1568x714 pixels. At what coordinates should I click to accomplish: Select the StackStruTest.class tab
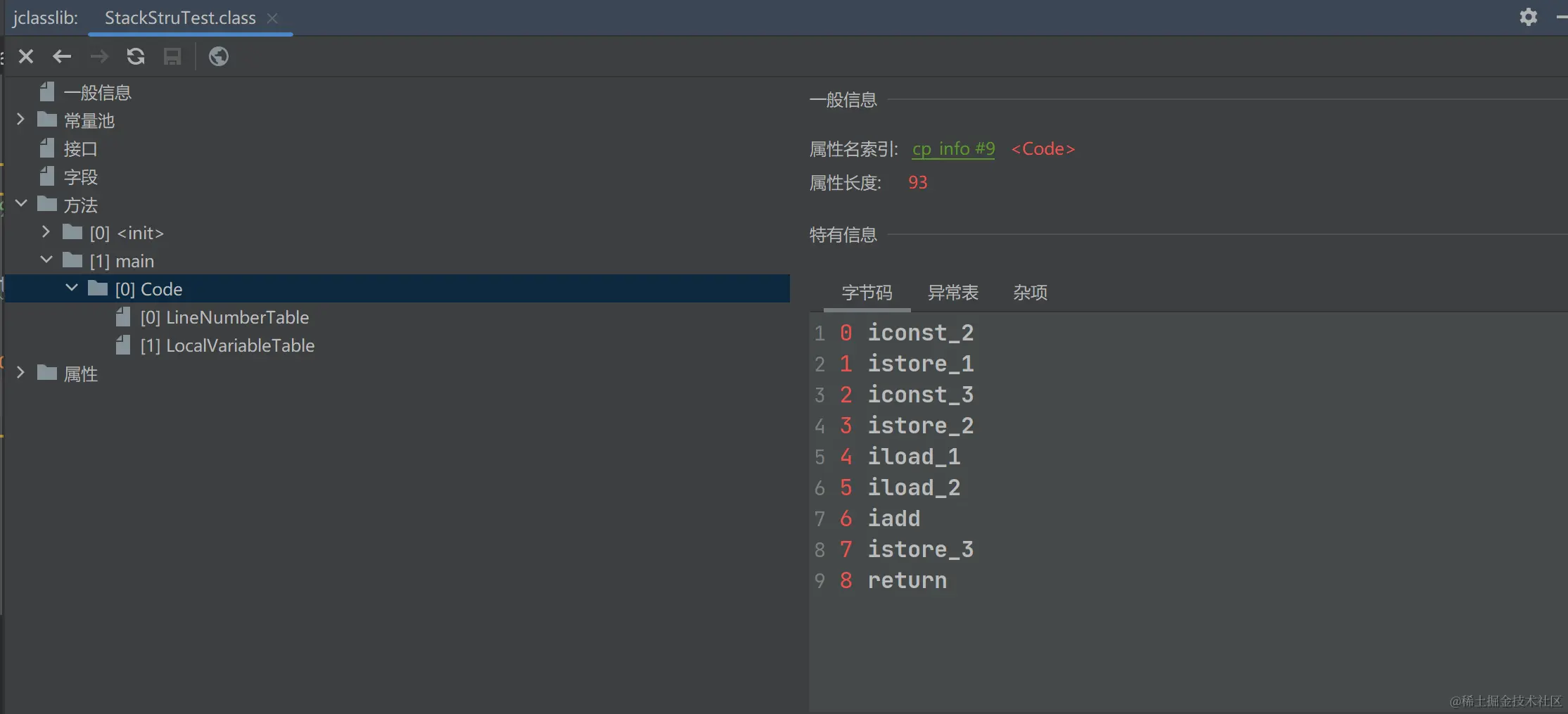180,18
